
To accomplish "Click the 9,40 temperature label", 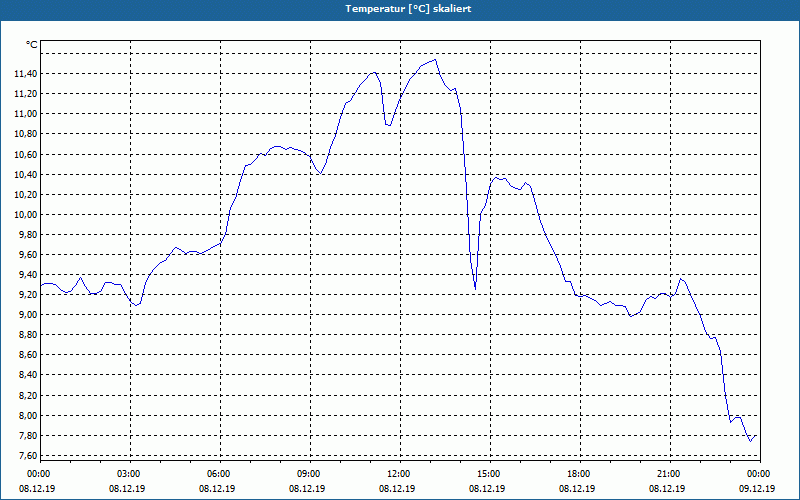I will pos(28,274).
